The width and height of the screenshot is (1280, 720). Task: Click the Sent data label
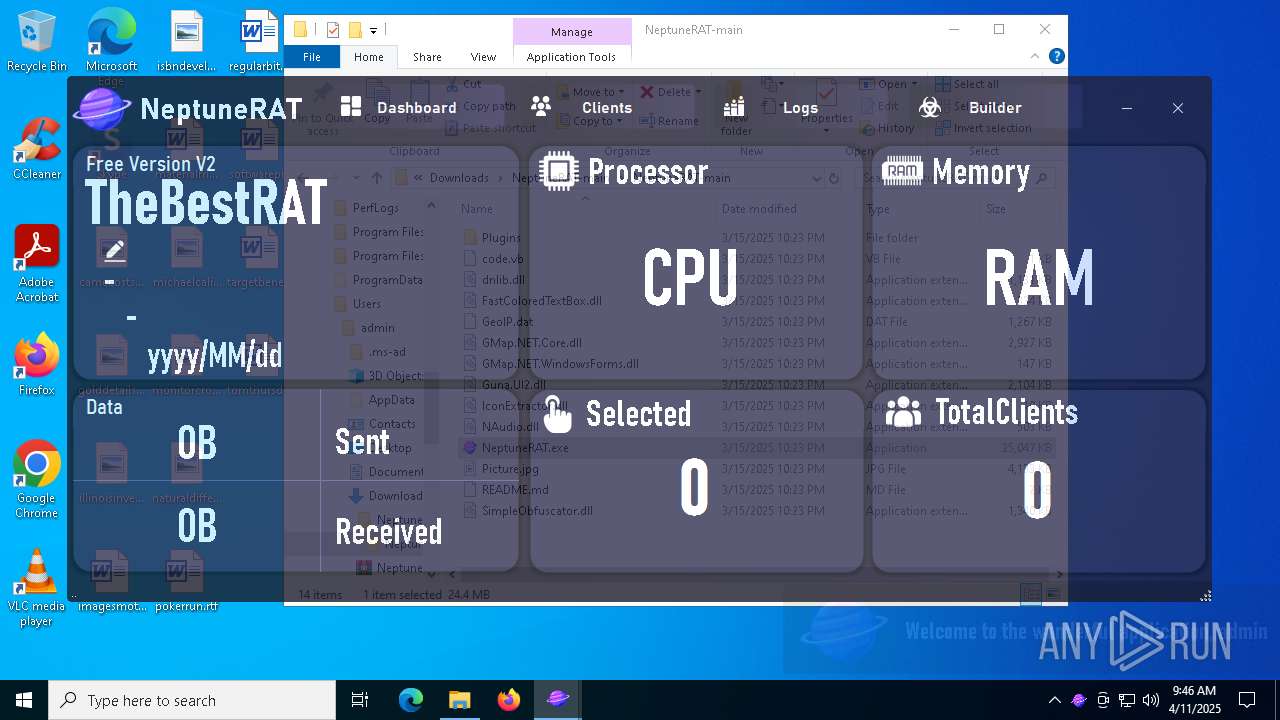pos(362,441)
